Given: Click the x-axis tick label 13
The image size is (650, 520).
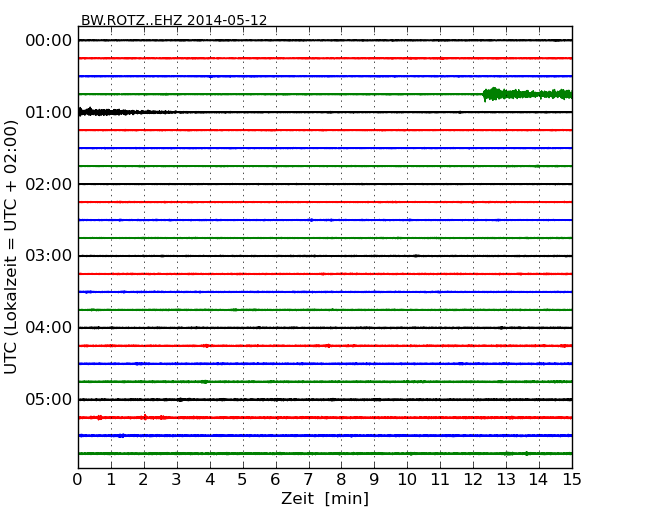Looking at the screenshot, I should tap(506, 480).
